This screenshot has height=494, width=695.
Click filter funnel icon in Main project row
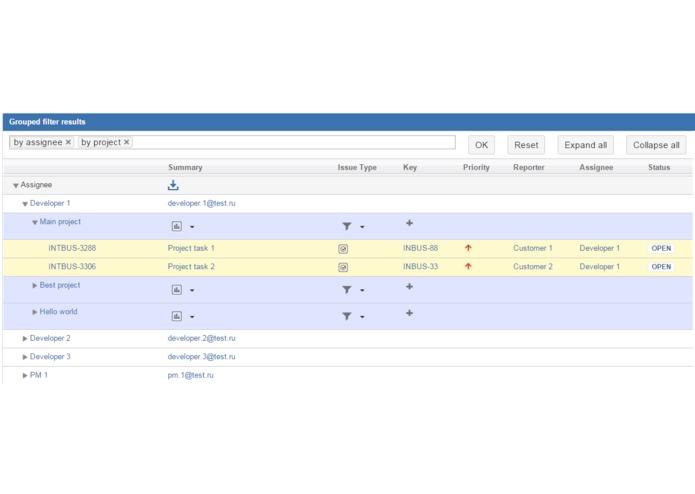pyautogui.click(x=347, y=226)
